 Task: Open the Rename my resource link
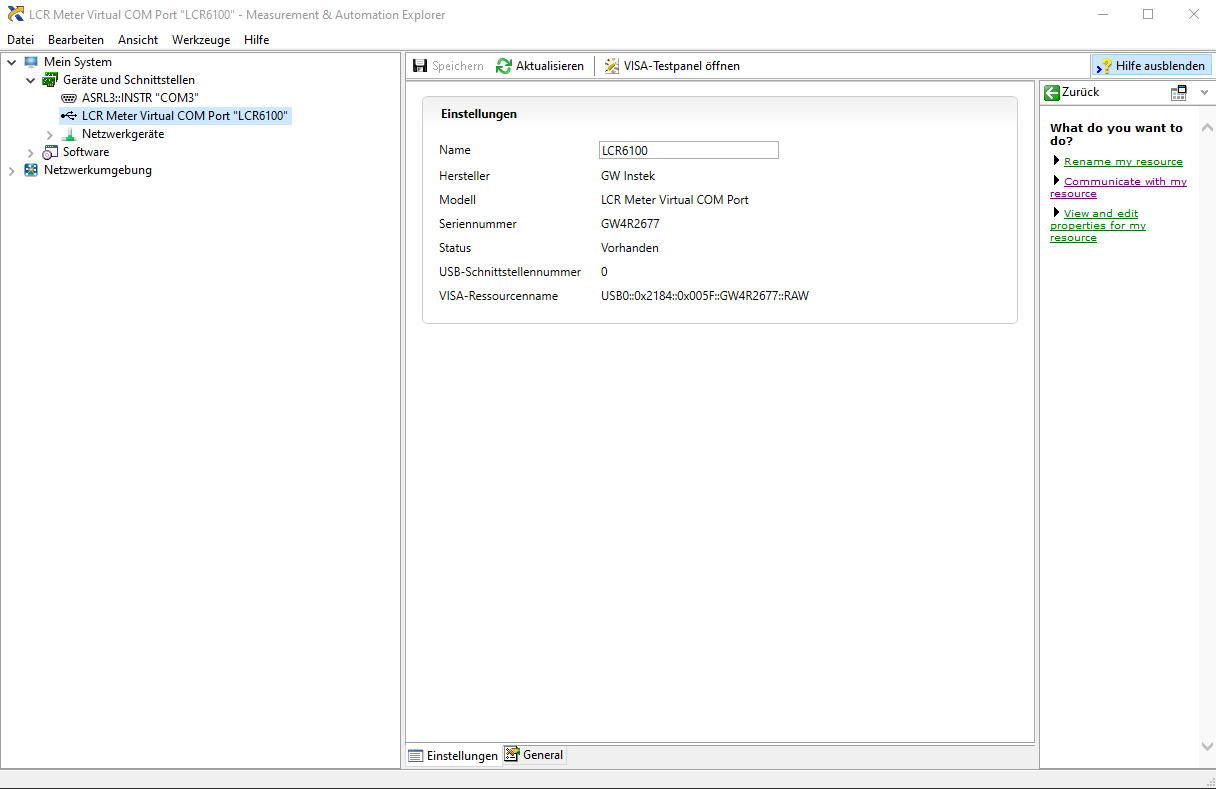[x=1123, y=162]
